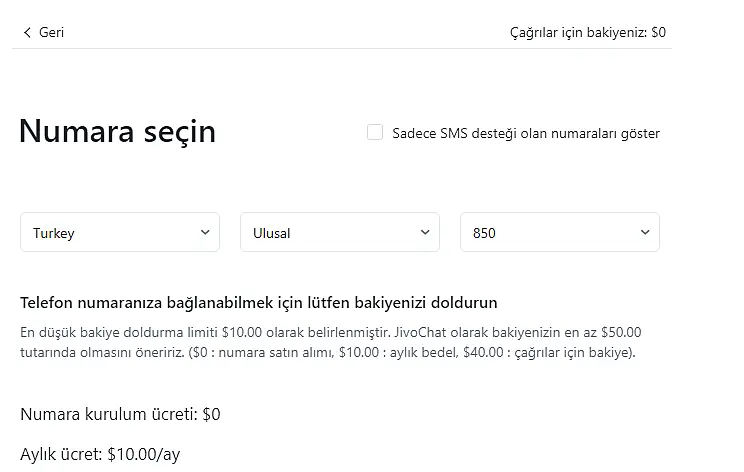Open the 850 area code dropdown
The image size is (744, 472).
560,232
